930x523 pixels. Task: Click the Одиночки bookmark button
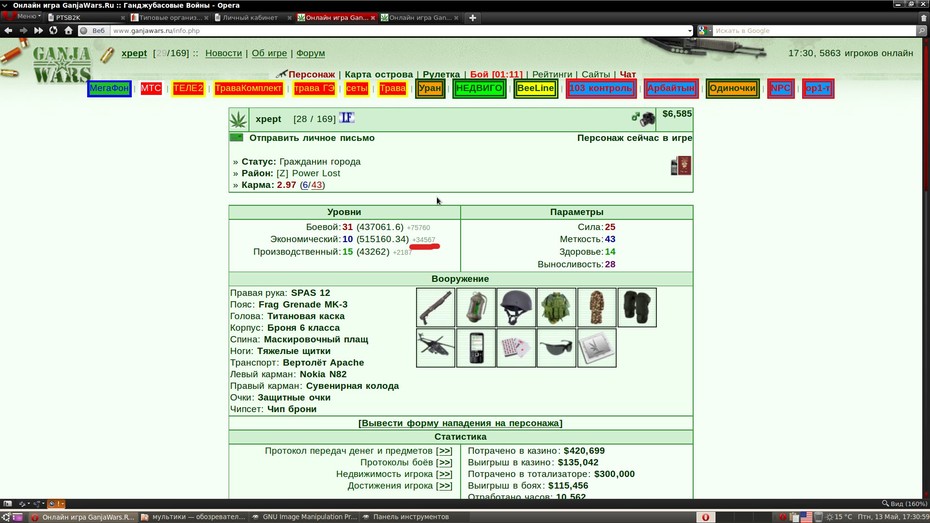[732, 88]
